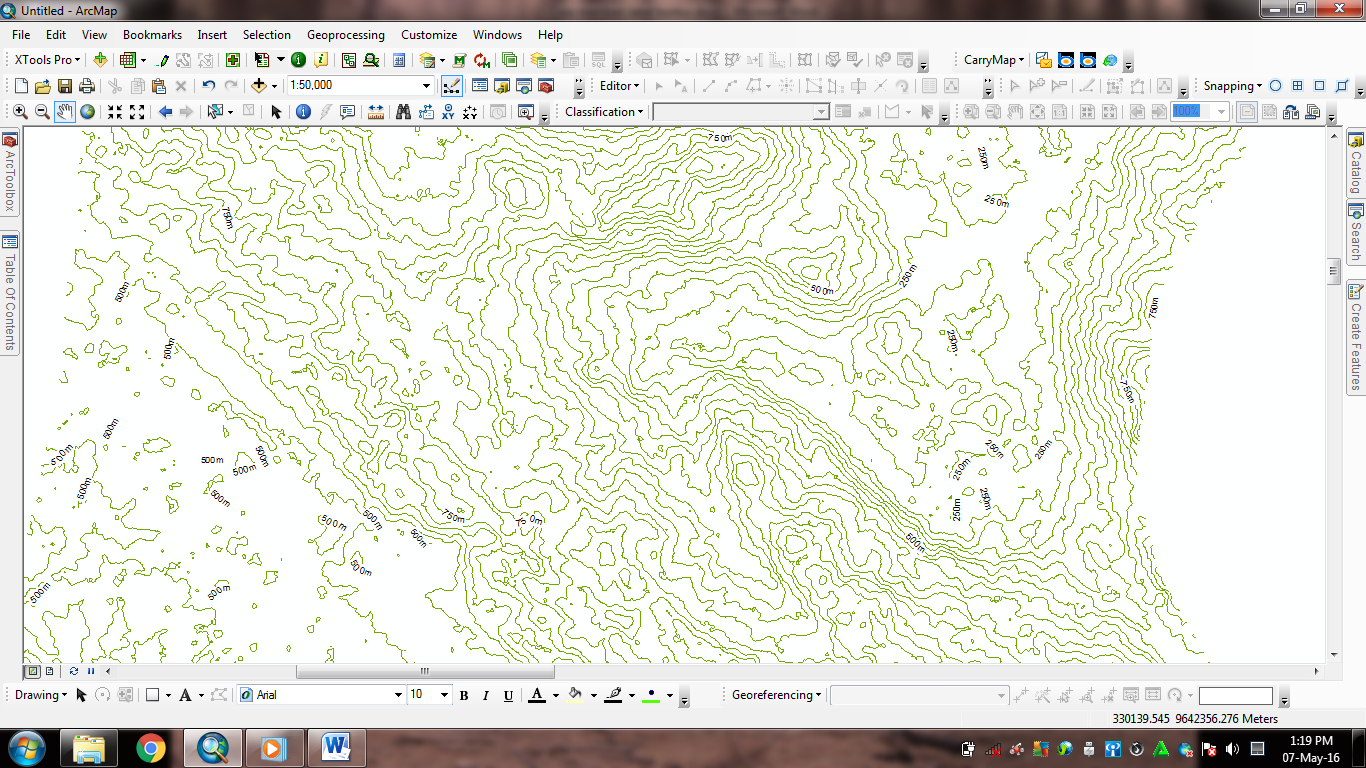Open the Go To XY tool

(x=449, y=111)
